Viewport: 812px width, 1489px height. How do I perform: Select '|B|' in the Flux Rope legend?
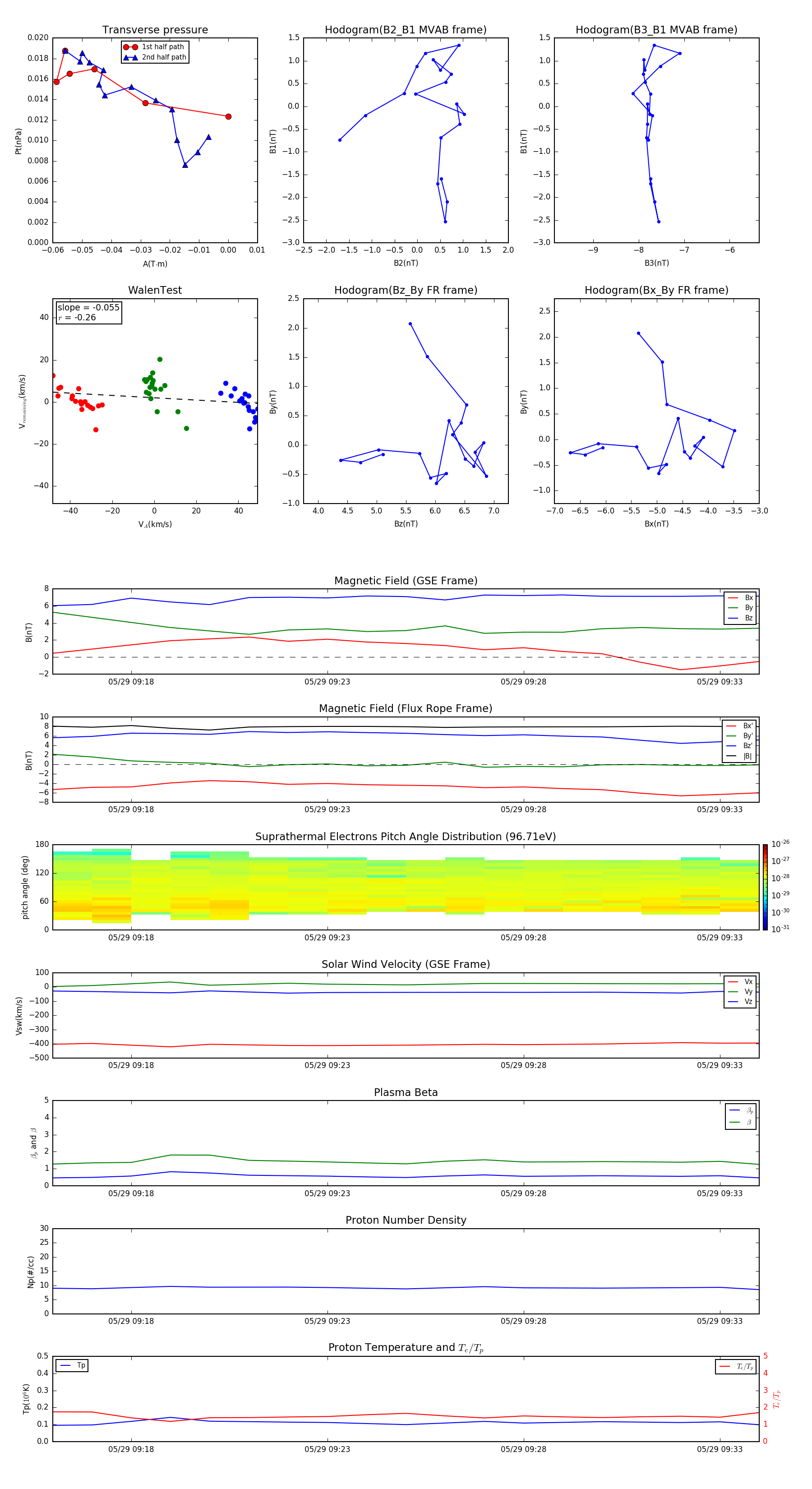pyautogui.click(x=739, y=756)
